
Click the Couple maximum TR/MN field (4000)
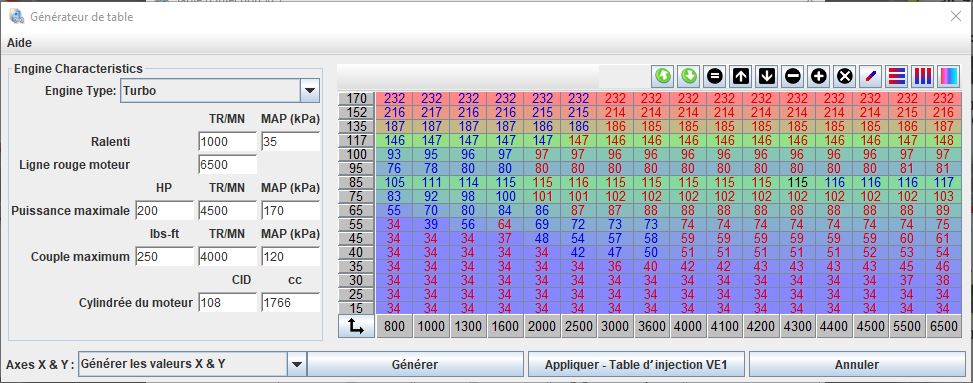(x=228, y=256)
